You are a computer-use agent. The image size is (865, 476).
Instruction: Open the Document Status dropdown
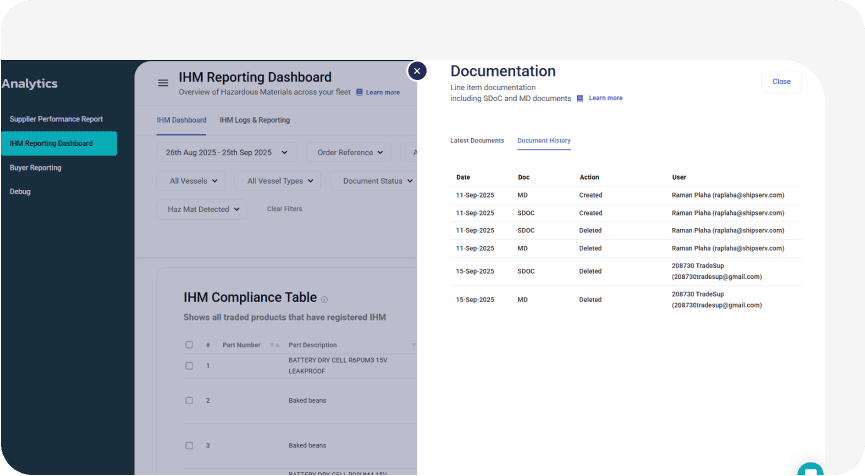373,181
